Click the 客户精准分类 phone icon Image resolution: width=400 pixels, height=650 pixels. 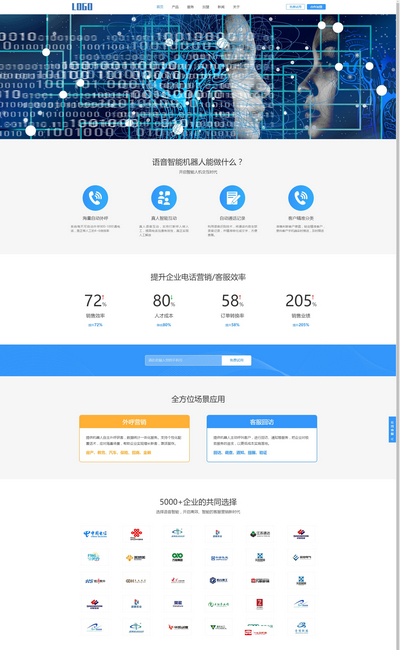[301, 198]
